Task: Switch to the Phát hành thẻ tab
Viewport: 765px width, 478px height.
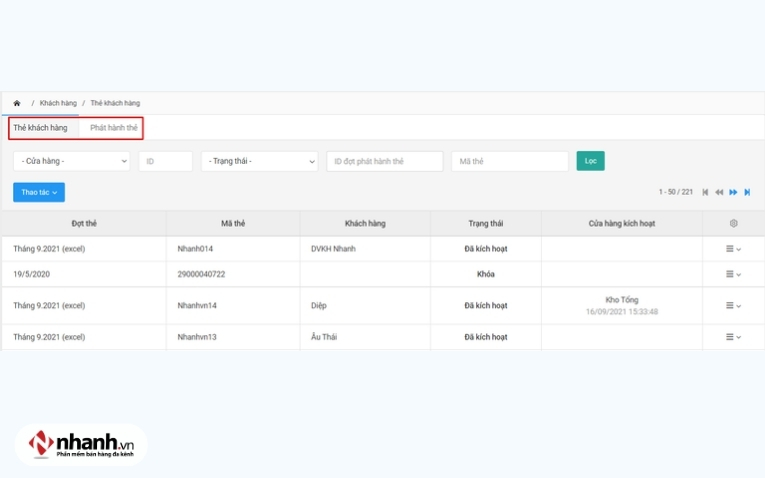Action: [x=114, y=128]
